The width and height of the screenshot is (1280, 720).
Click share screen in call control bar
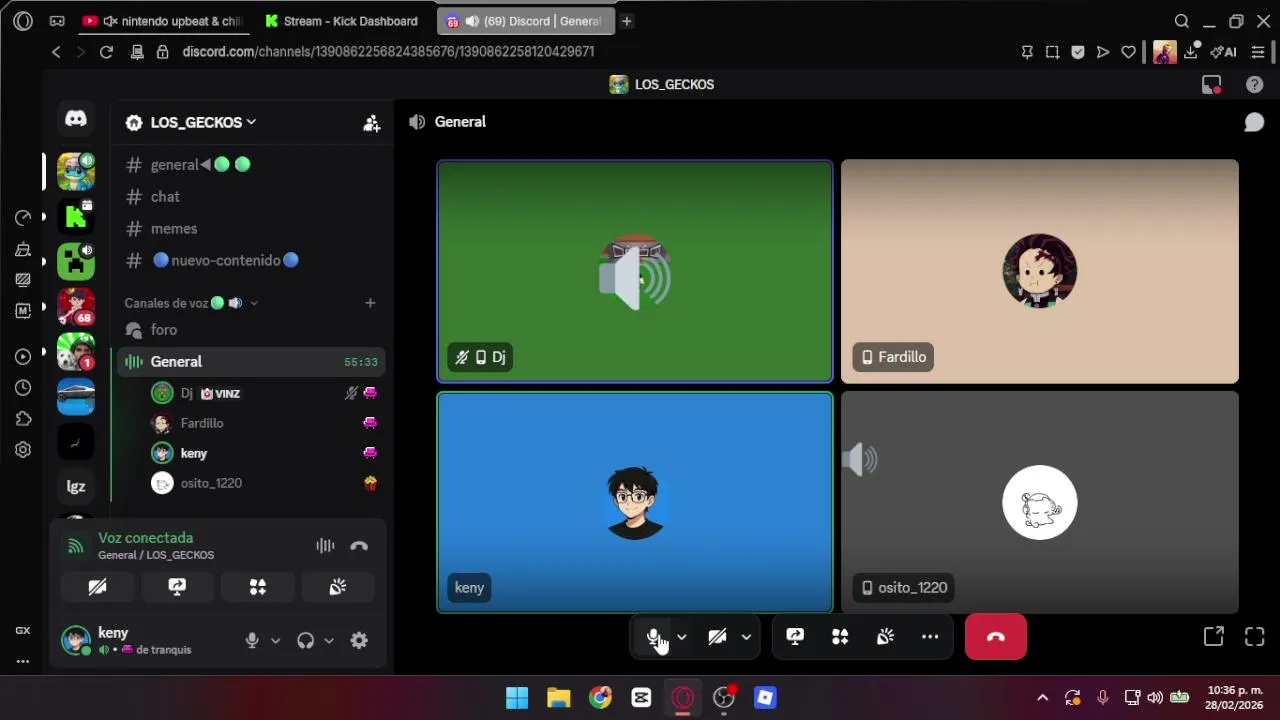795,637
